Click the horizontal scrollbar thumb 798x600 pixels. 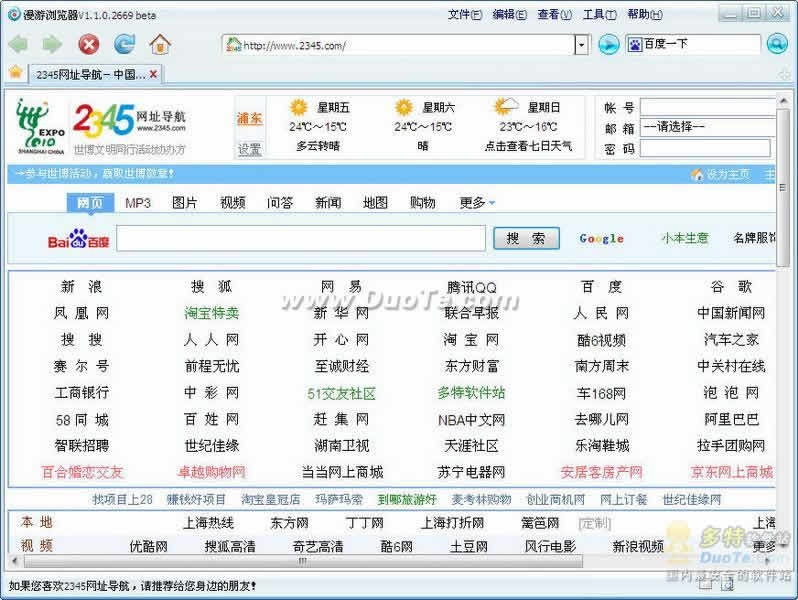(x=303, y=561)
